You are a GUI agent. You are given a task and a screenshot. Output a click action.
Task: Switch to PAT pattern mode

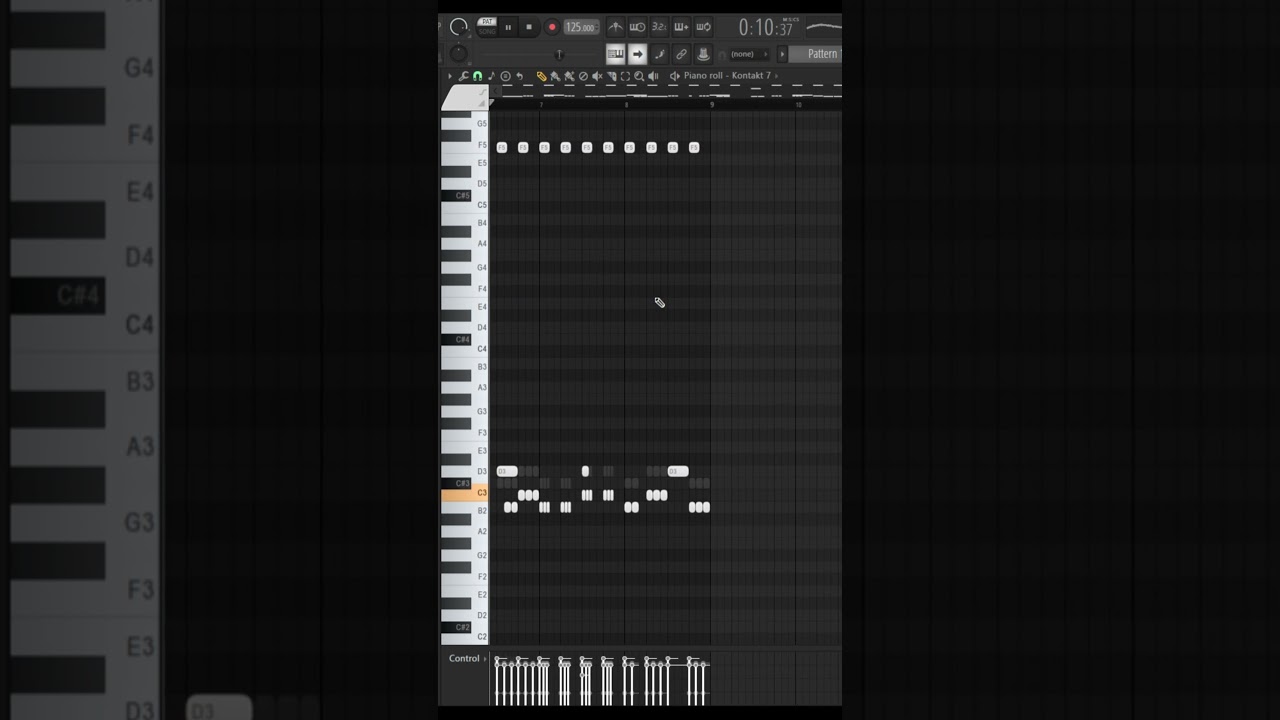[x=487, y=21]
